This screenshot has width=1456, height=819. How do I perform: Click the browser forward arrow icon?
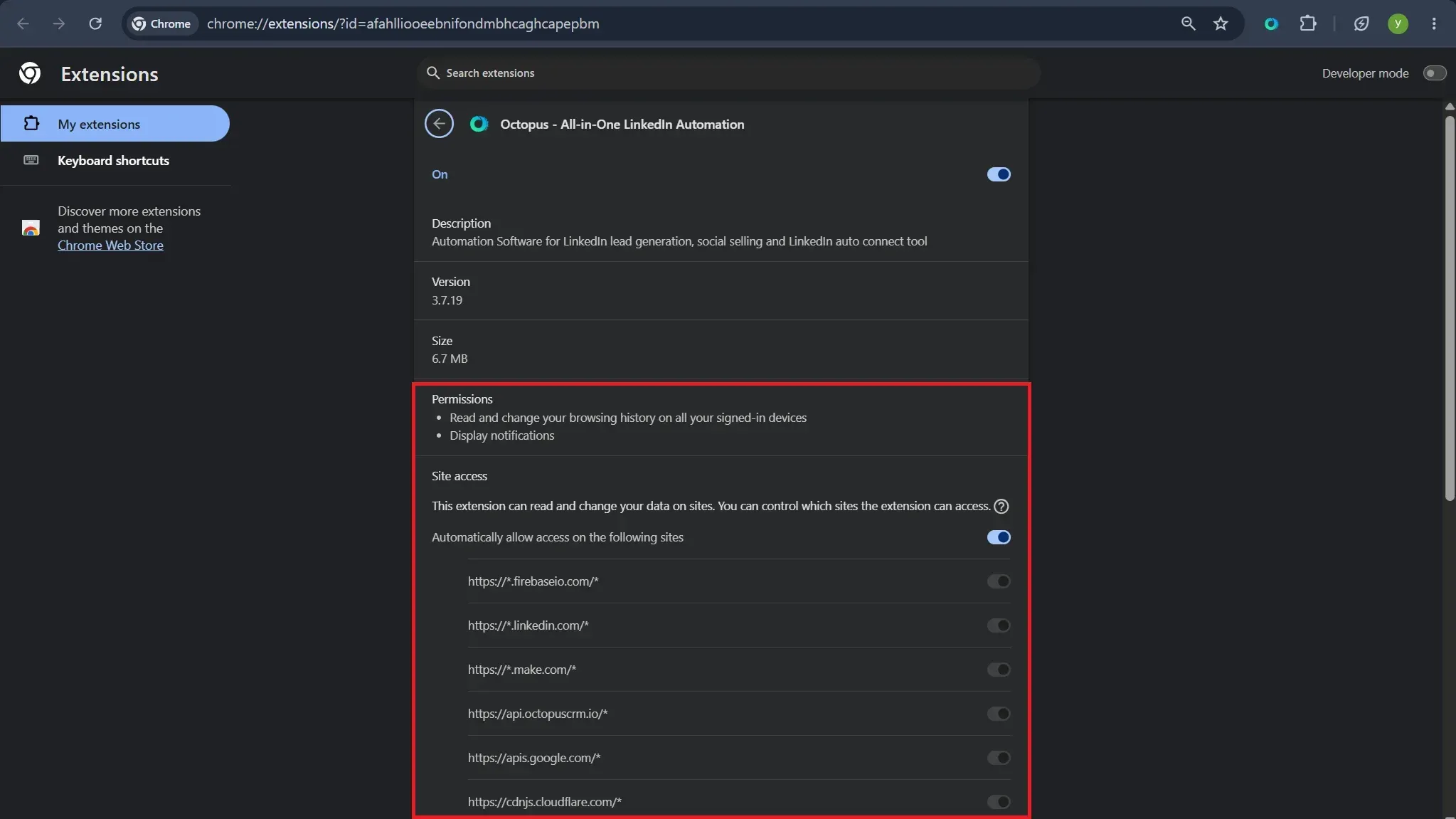(x=59, y=23)
